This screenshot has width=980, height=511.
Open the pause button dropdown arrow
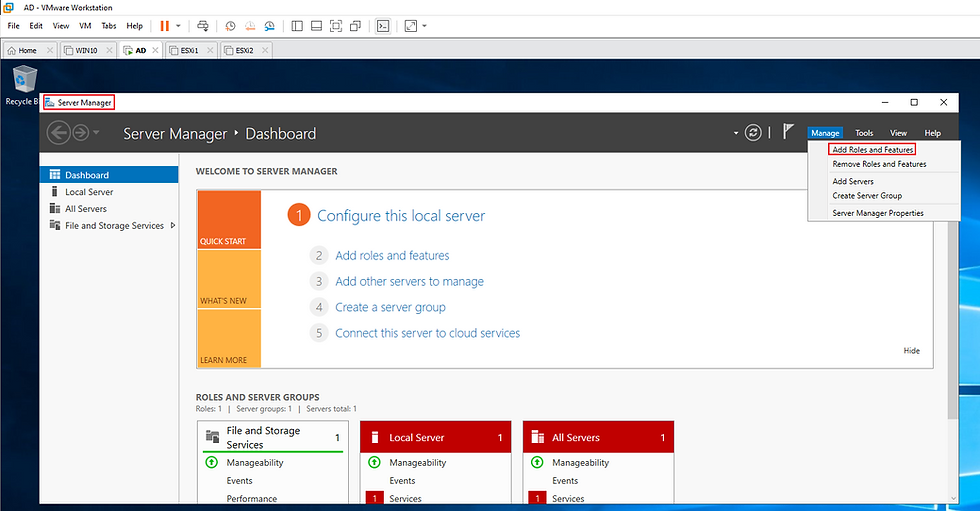click(x=178, y=26)
